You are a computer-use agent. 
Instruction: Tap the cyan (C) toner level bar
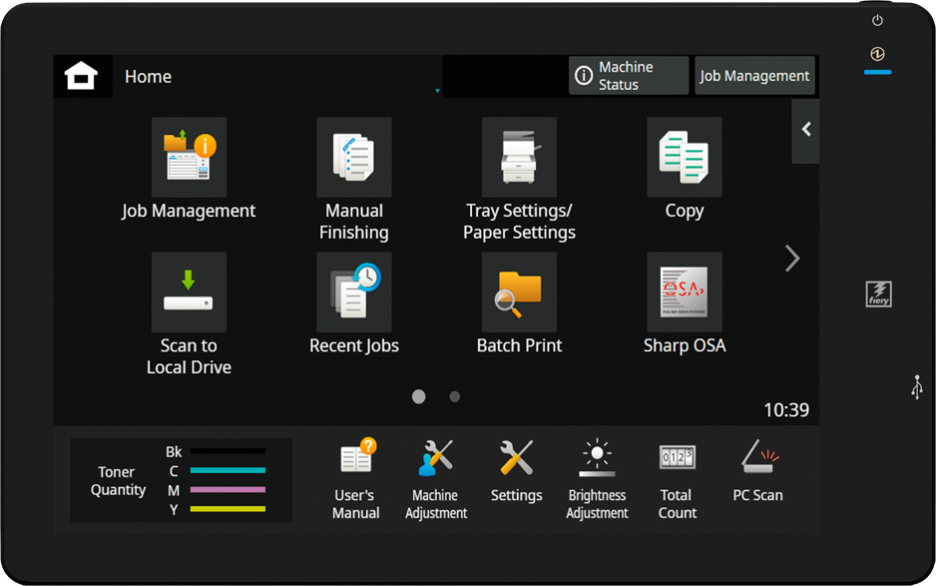tap(228, 470)
